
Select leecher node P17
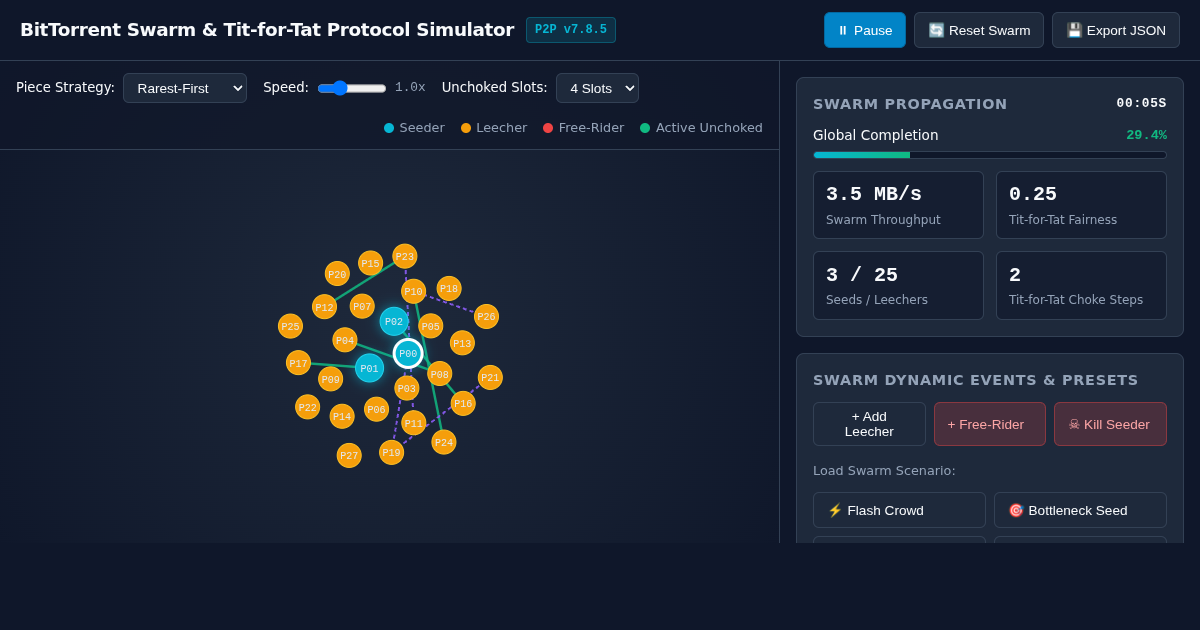(298, 363)
